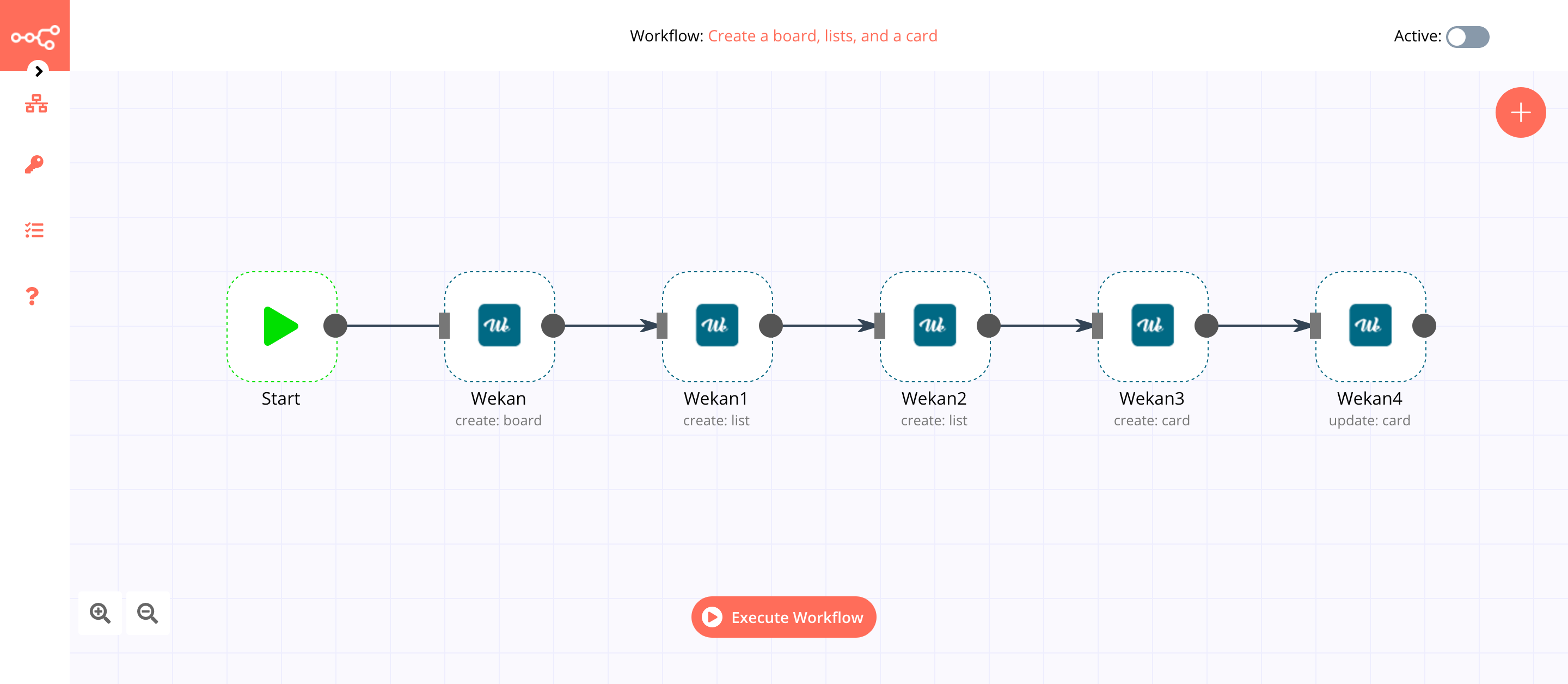1568x684 pixels.
Task: Click the zoom in magnifier icon
Action: 100,614
